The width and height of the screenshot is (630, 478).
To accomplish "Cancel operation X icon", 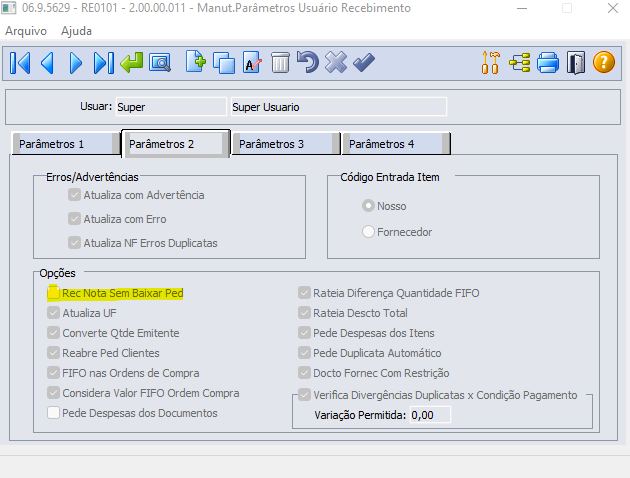I will click(x=336, y=63).
